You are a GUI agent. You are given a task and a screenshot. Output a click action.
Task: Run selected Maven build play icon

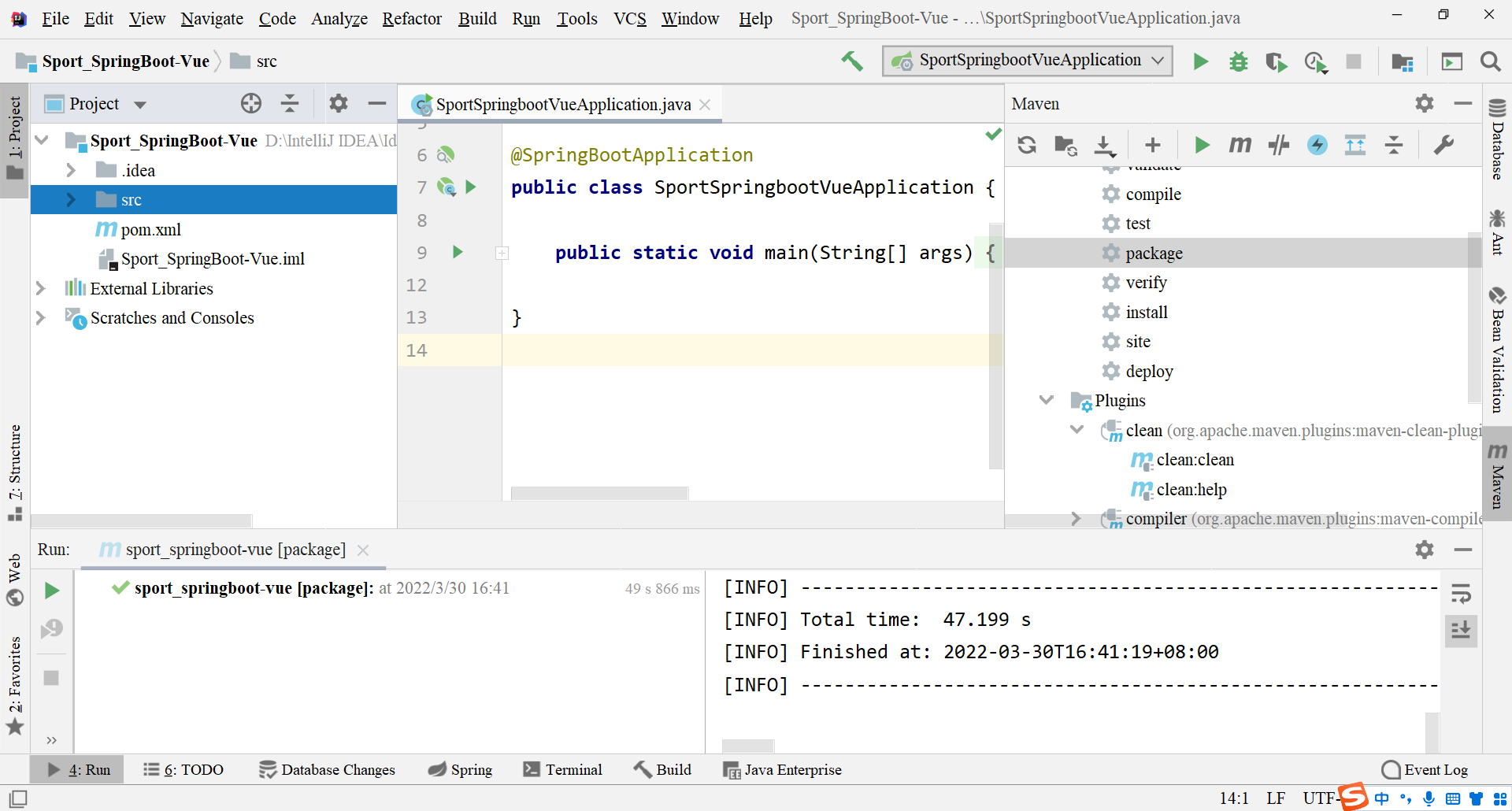point(1202,145)
